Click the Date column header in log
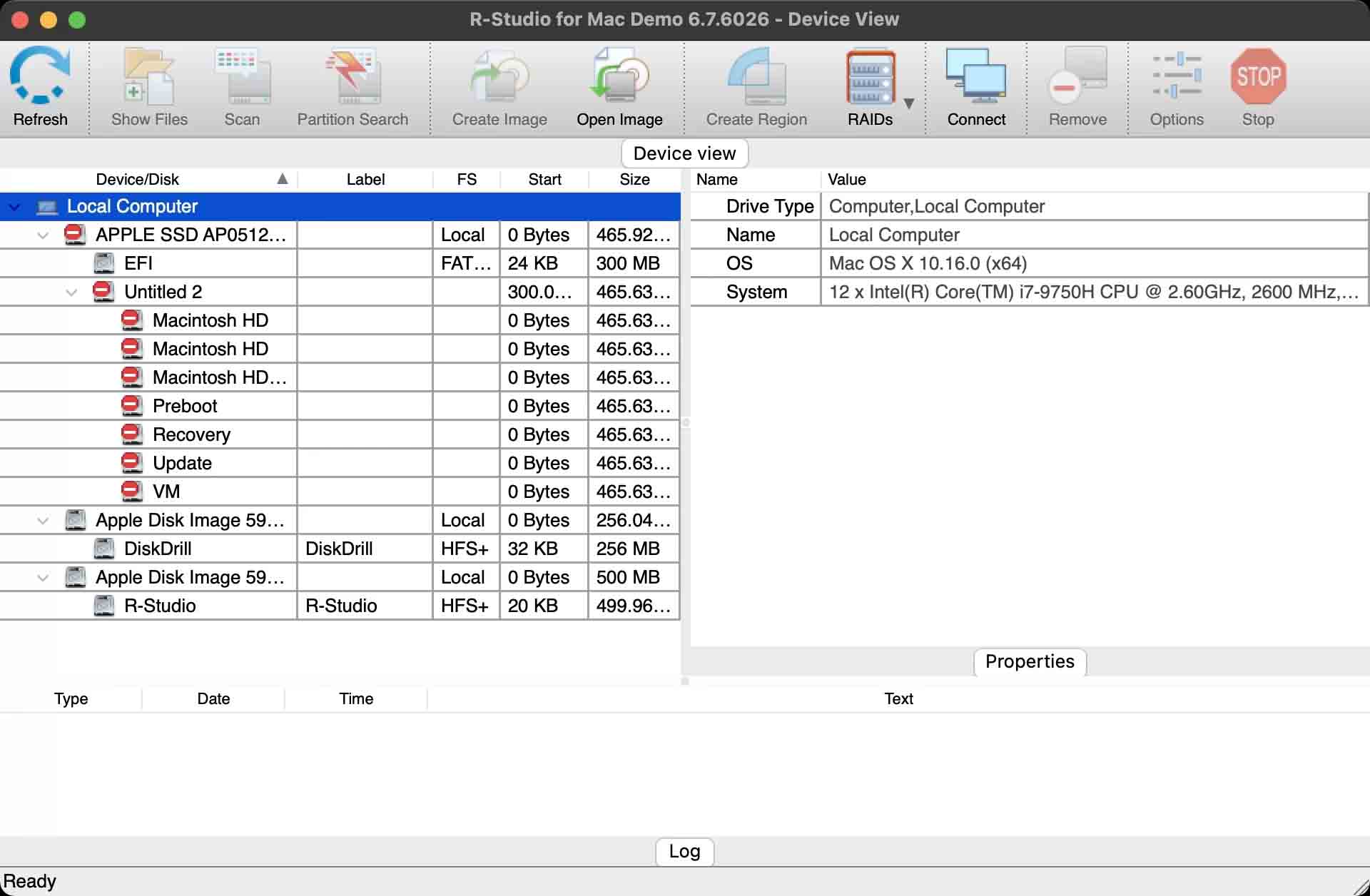 213,698
